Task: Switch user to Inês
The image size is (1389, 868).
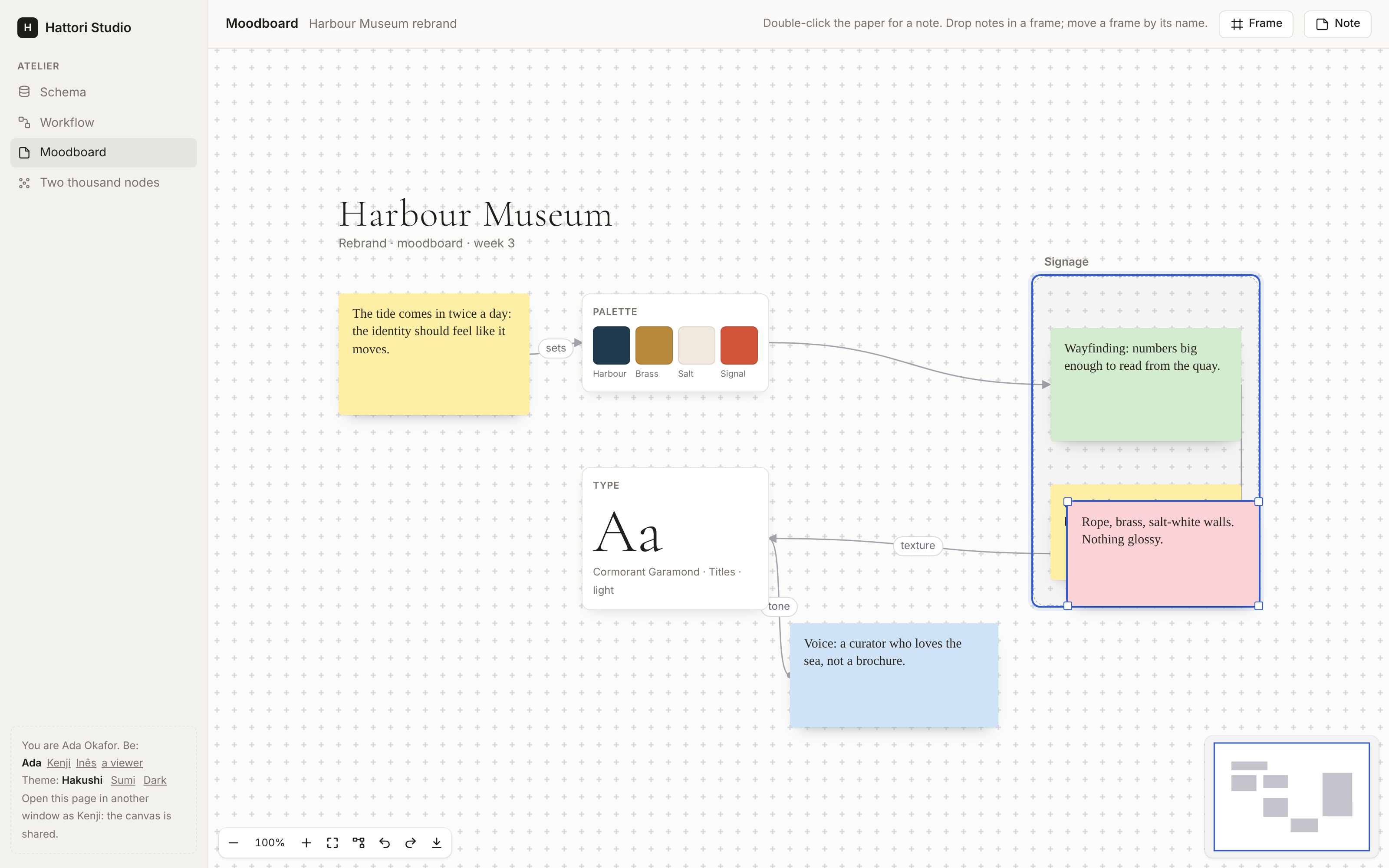Action: point(86,763)
